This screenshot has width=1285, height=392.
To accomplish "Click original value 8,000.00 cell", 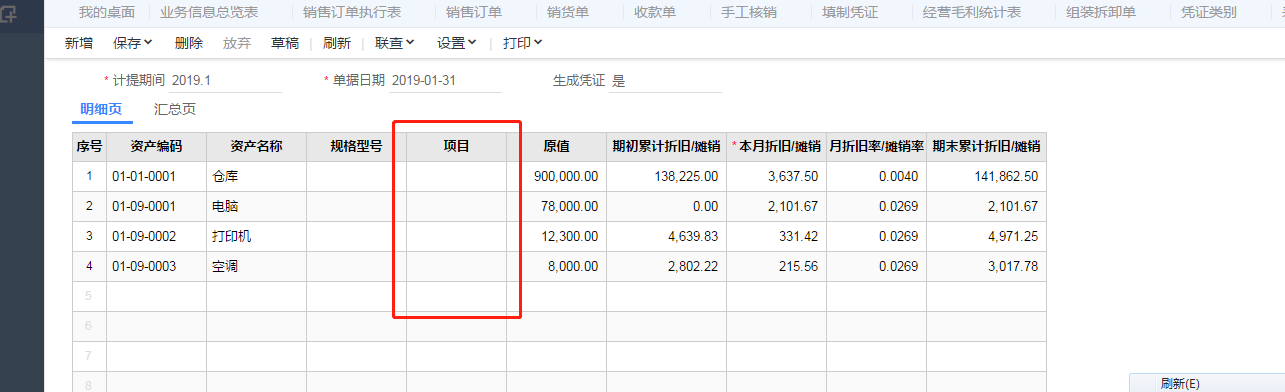I will [557, 266].
